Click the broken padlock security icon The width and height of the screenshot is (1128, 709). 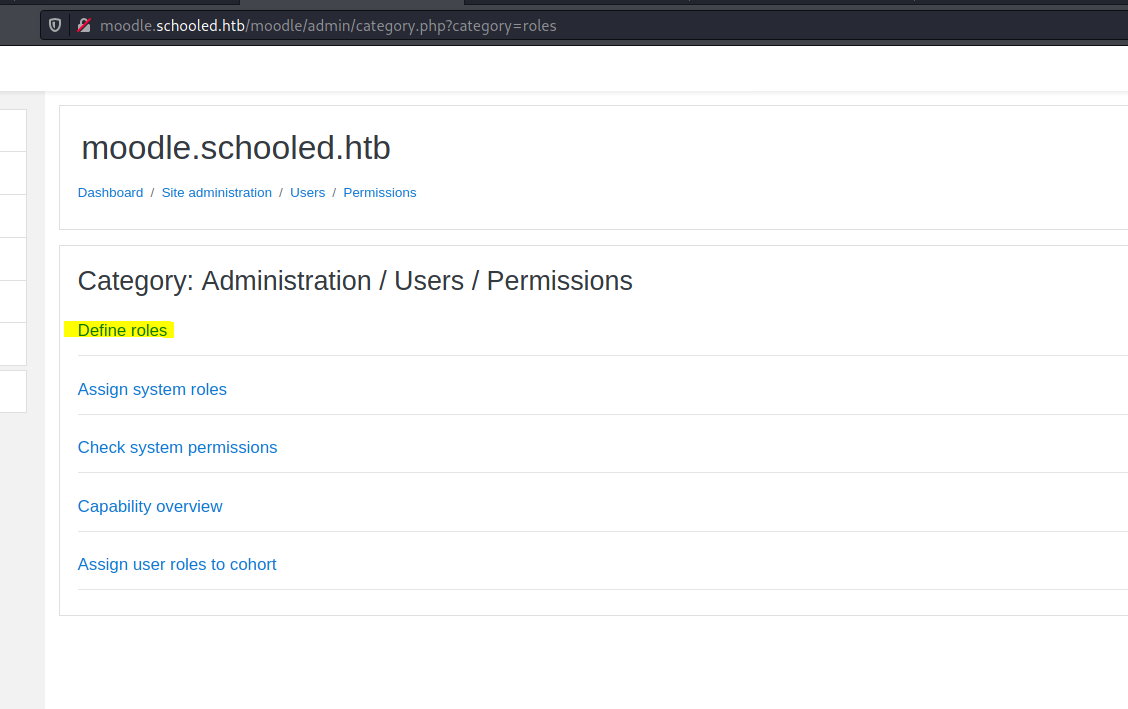point(84,25)
